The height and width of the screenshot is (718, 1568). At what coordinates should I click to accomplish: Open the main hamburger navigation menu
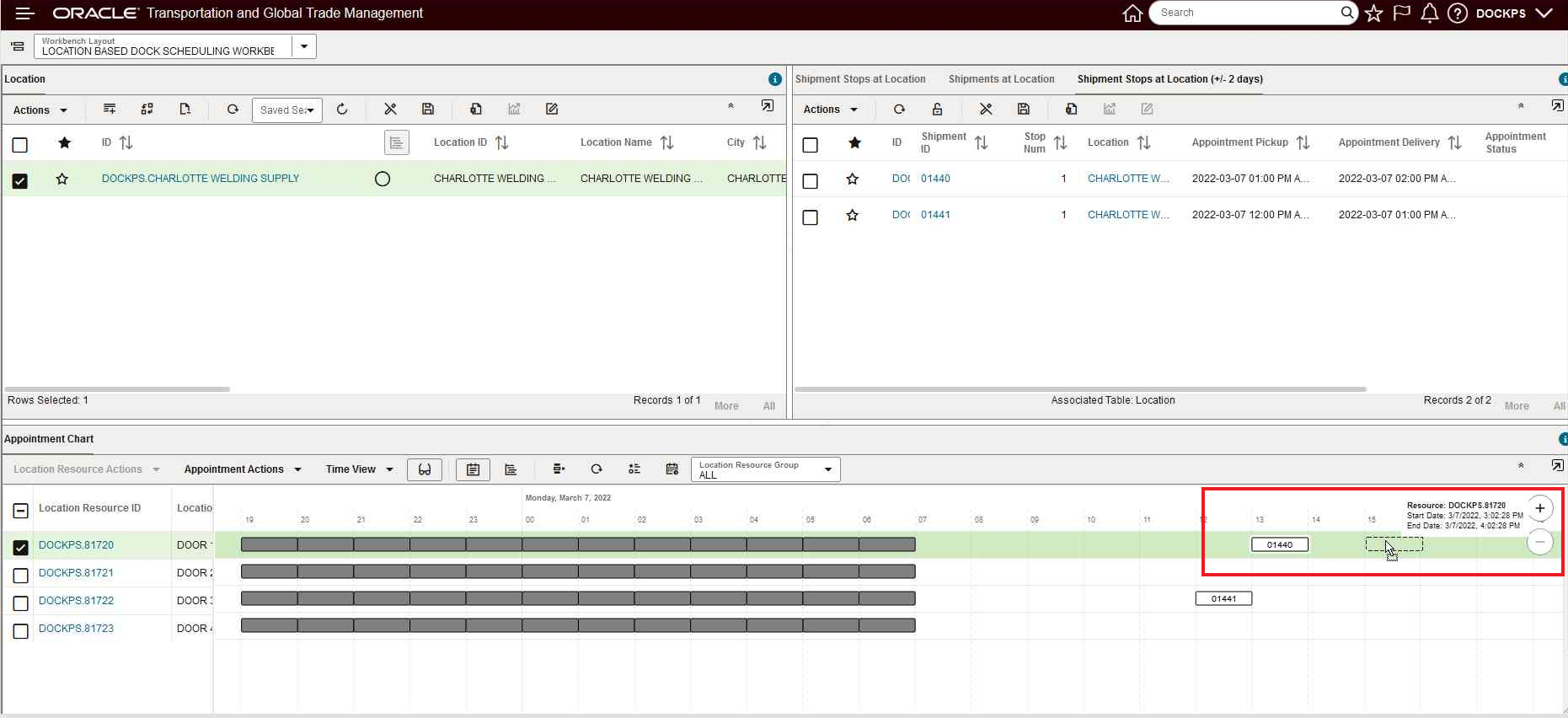tap(24, 13)
